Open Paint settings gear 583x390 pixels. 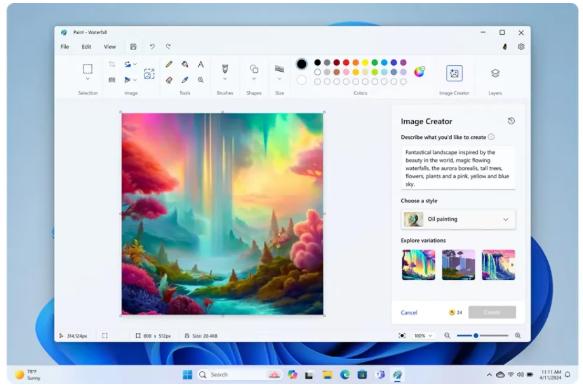[x=521, y=46]
